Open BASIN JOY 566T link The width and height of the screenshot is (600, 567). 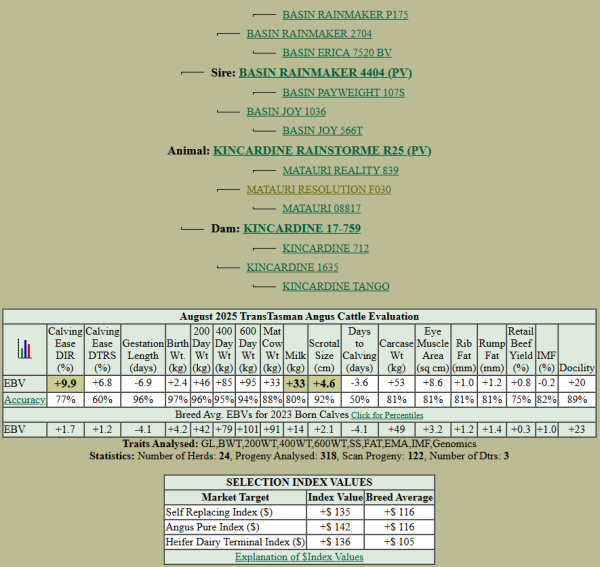322,131
